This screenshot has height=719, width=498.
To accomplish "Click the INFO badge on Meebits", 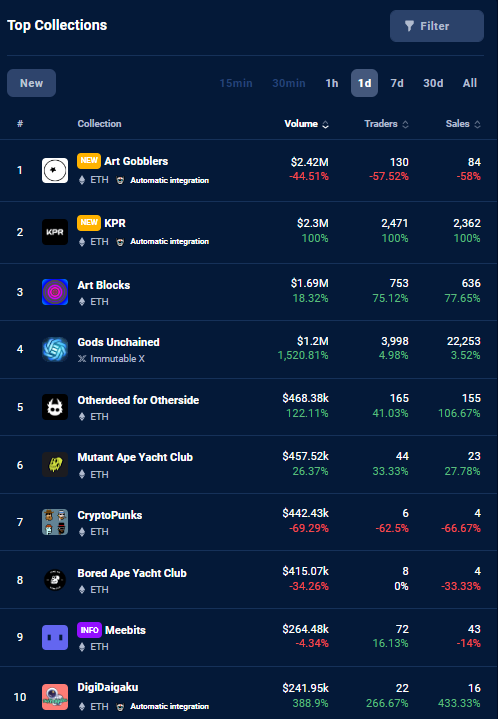I will pos(89,630).
